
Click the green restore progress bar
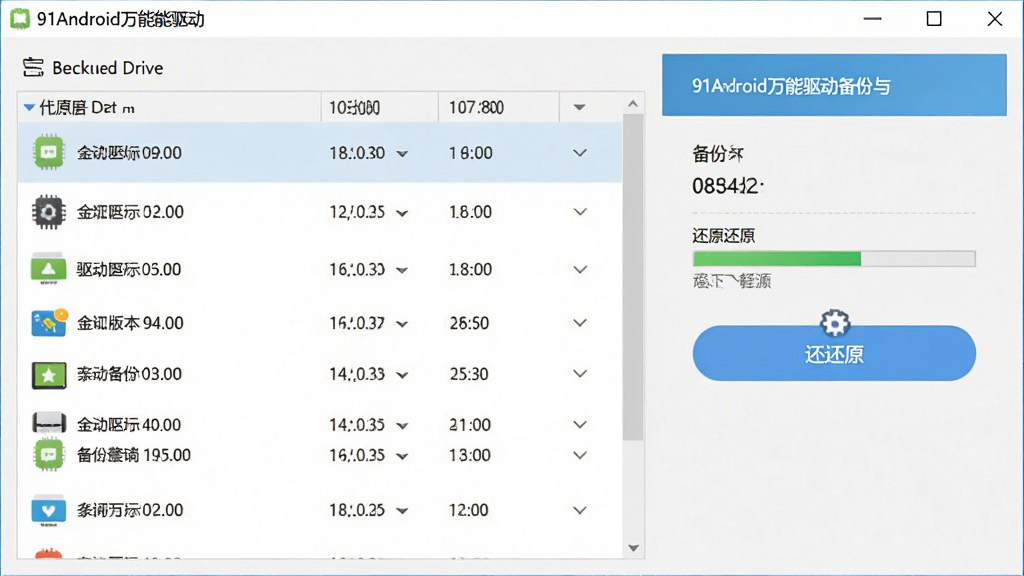(834, 259)
